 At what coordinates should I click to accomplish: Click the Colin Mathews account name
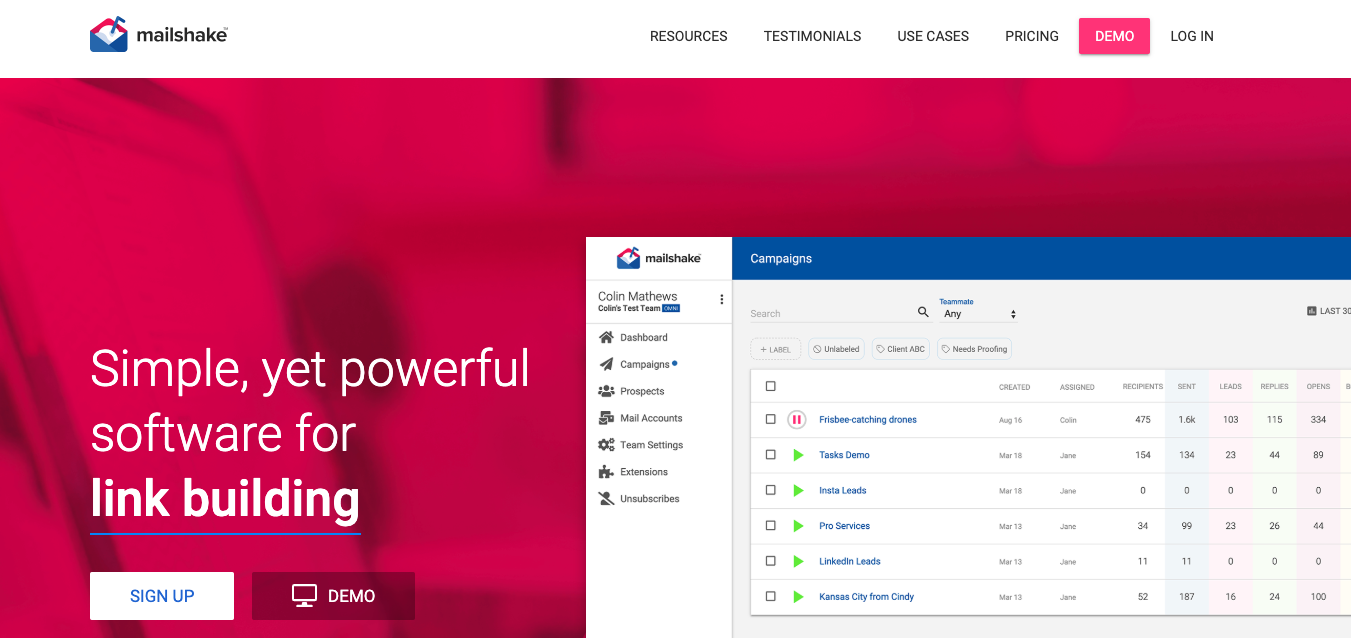[x=637, y=296]
